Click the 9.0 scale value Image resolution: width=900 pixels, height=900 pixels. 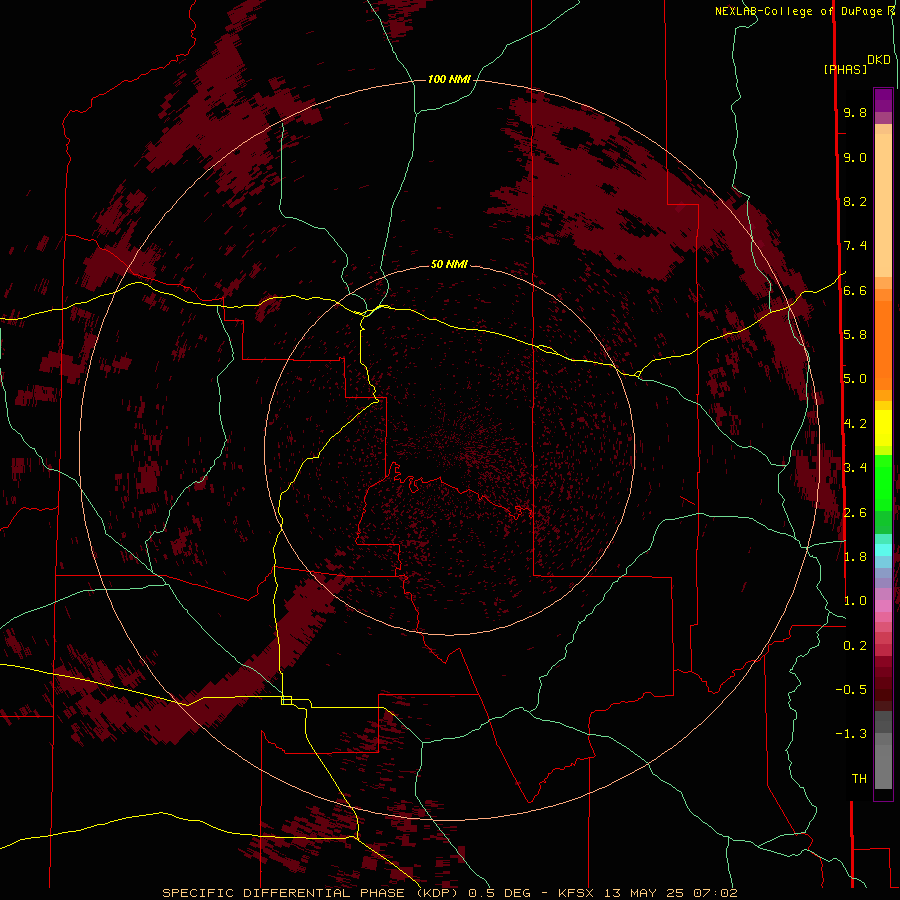[855, 157]
